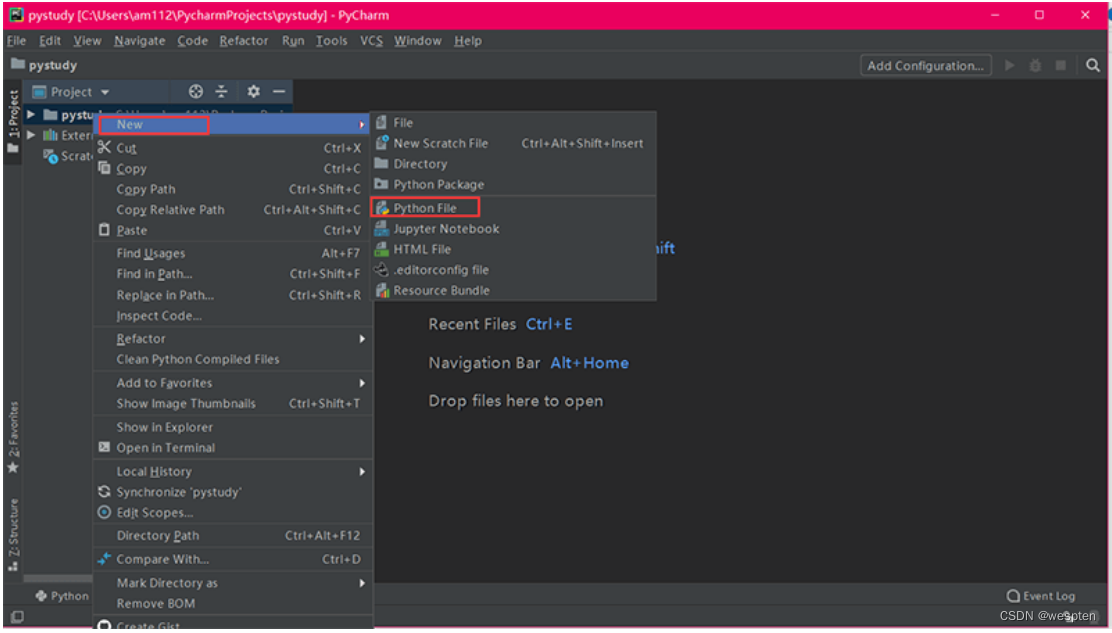The image size is (1112, 633).
Task: Open the Refactor submenu entry
Action: [233, 339]
